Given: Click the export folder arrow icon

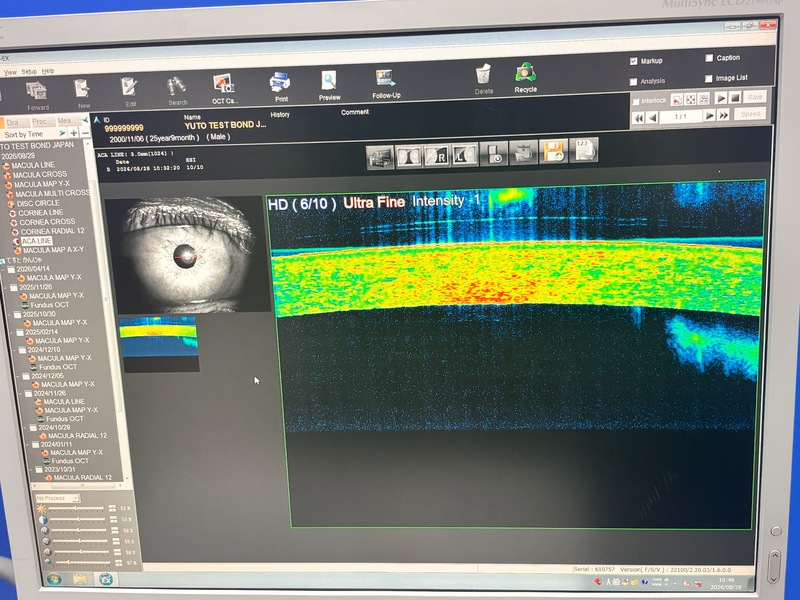Looking at the screenshot, I should pos(524,153).
